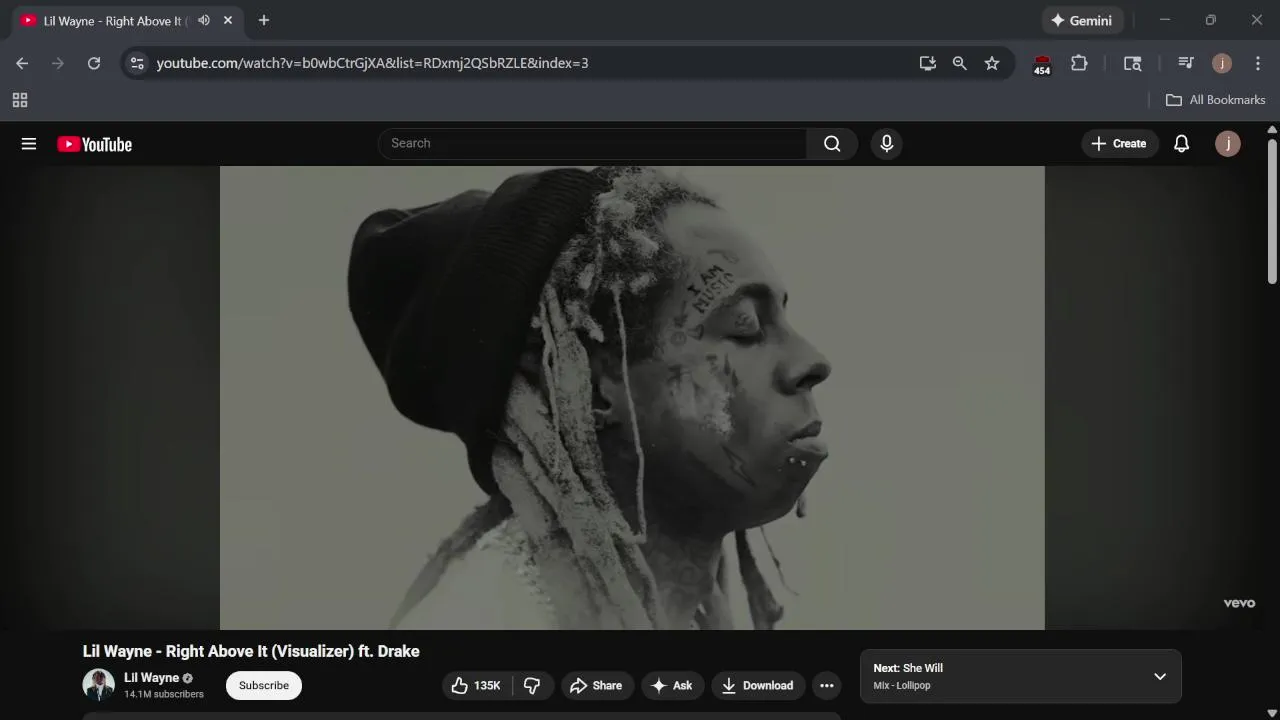Click the video player to pause

tap(632, 398)
